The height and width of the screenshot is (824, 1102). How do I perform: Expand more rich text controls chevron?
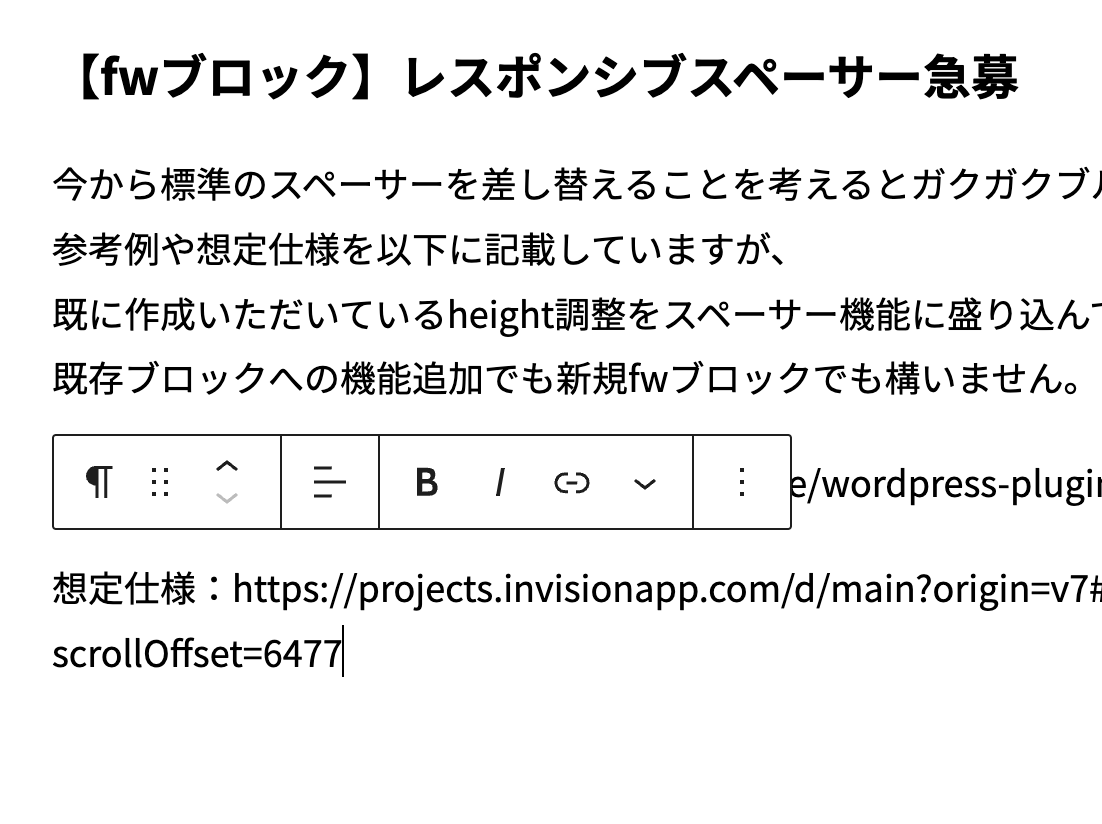(645, 484)
